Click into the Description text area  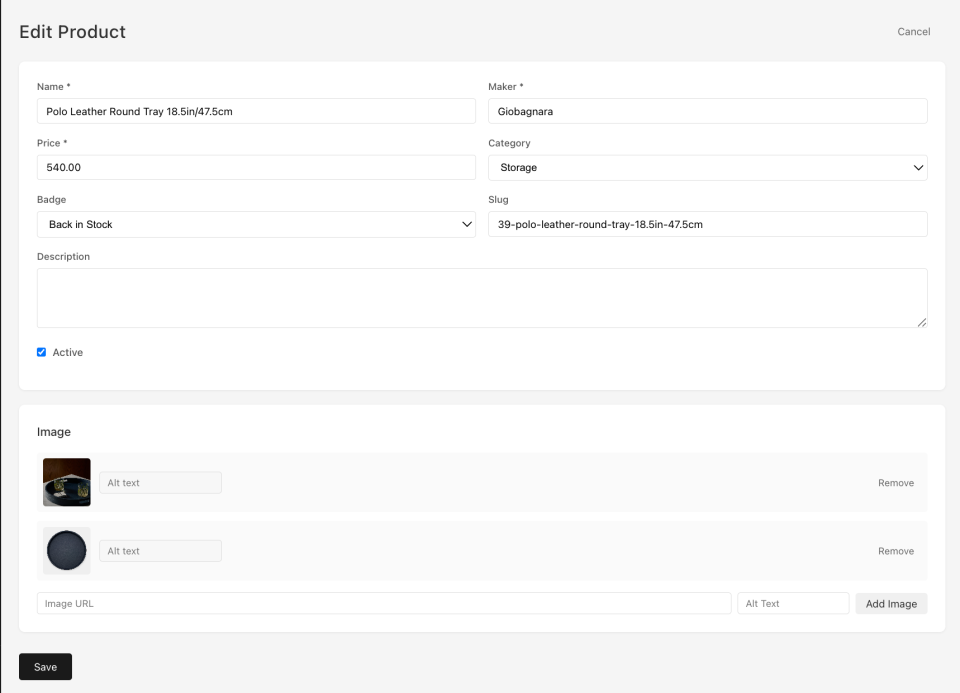(482, 298)
